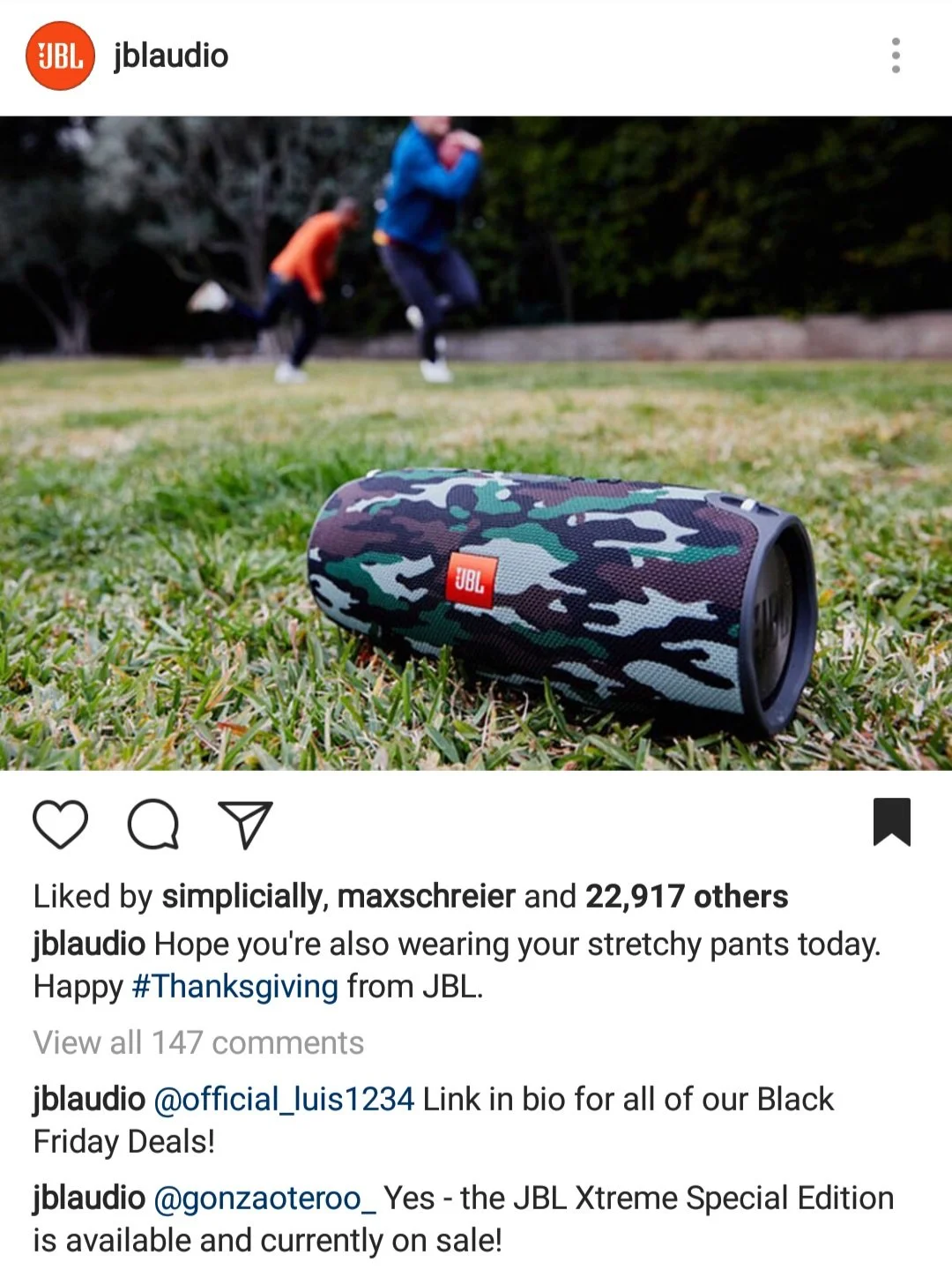Viewport: 952px width, 1270px height.
Task: Click jblaudio in Xtreme Special Edition comment
Action: point(89,1199)
